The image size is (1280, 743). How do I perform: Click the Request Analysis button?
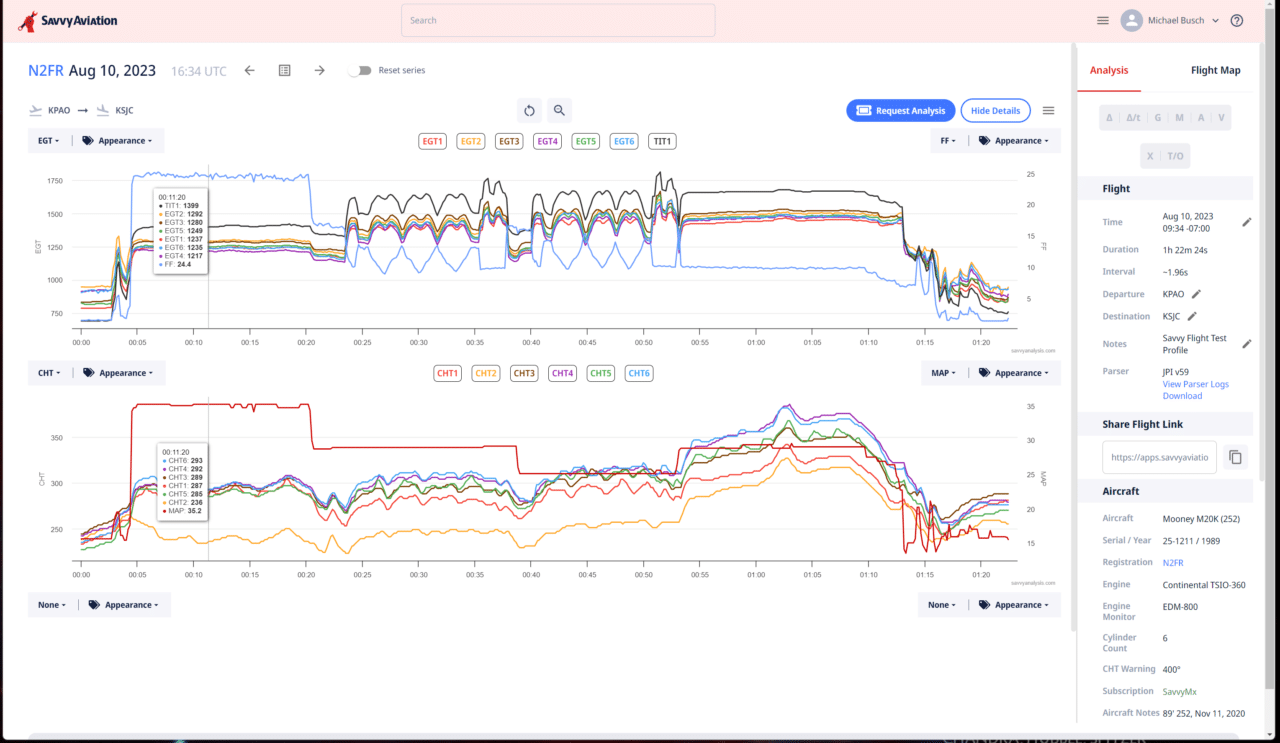point(901,111)
